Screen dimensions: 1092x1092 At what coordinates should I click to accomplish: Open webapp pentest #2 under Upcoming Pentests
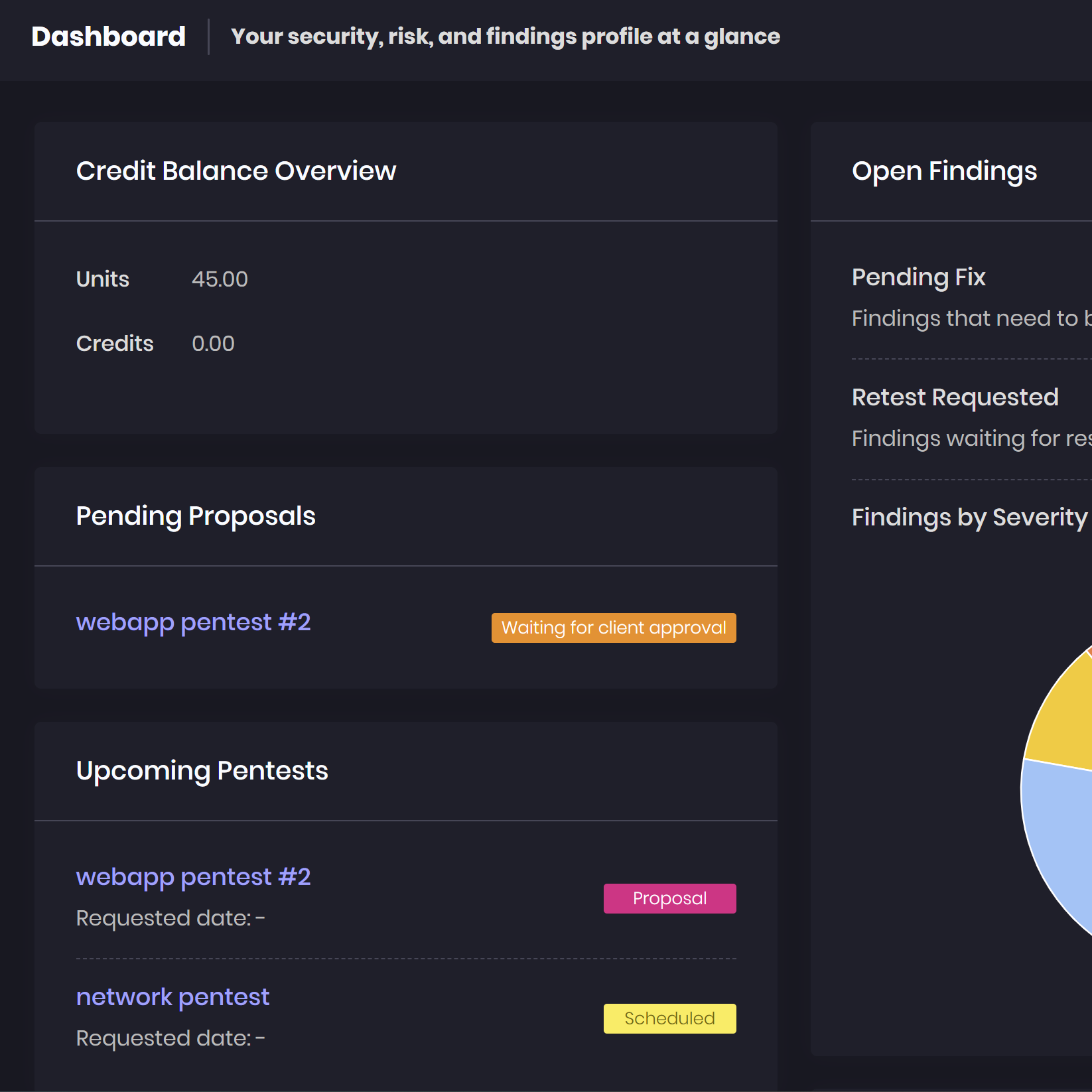[193, 877]
